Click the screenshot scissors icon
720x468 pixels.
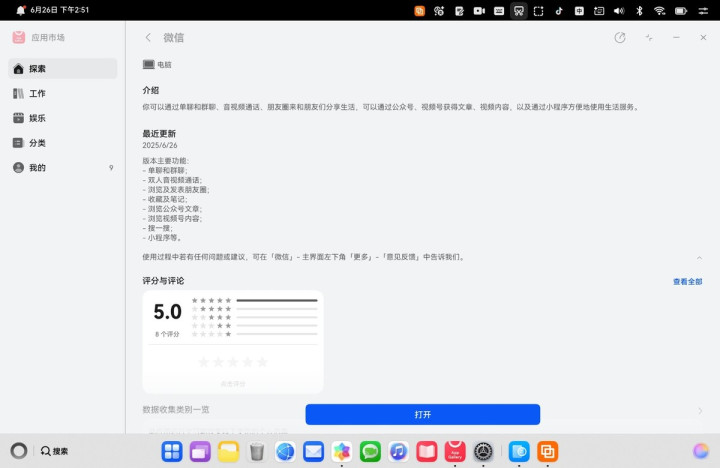[519, 11]
